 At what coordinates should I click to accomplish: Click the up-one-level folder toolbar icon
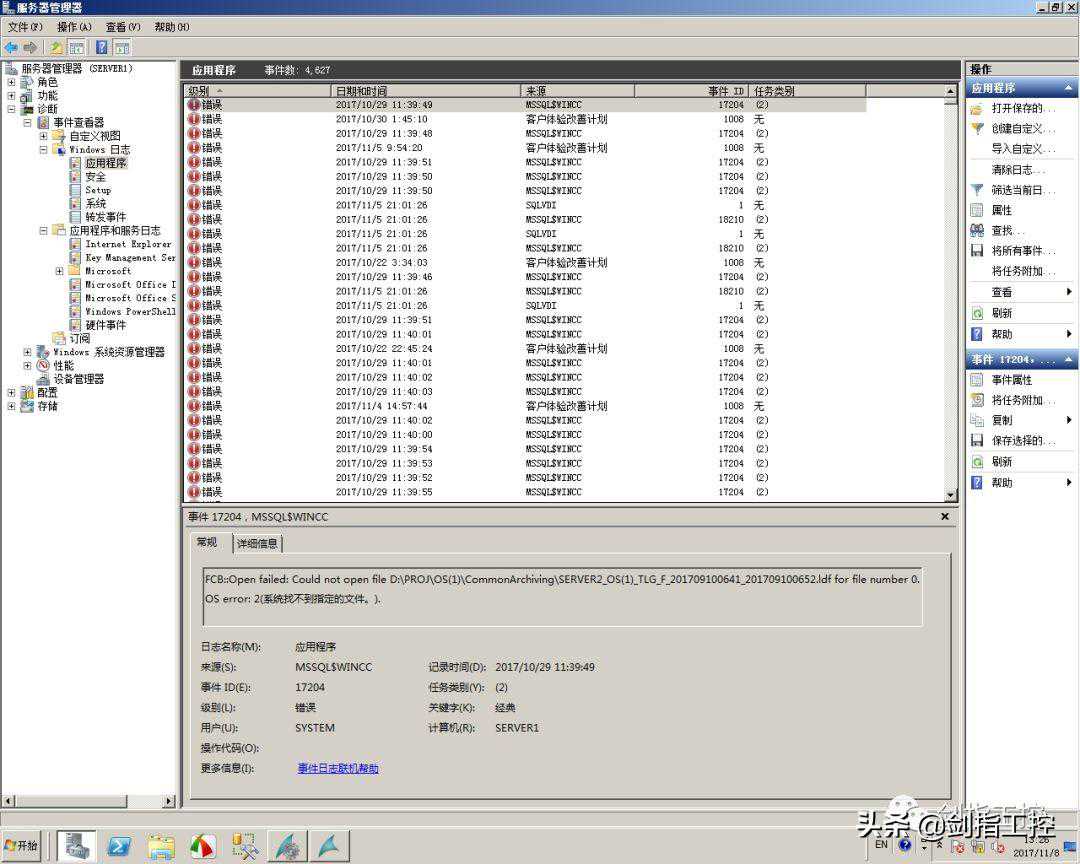[x=56, y=47]
